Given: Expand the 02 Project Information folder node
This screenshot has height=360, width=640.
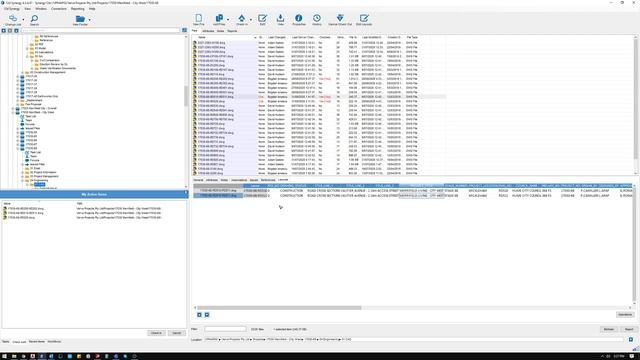Looking at the screenshot, I should (x=22, y=172).
